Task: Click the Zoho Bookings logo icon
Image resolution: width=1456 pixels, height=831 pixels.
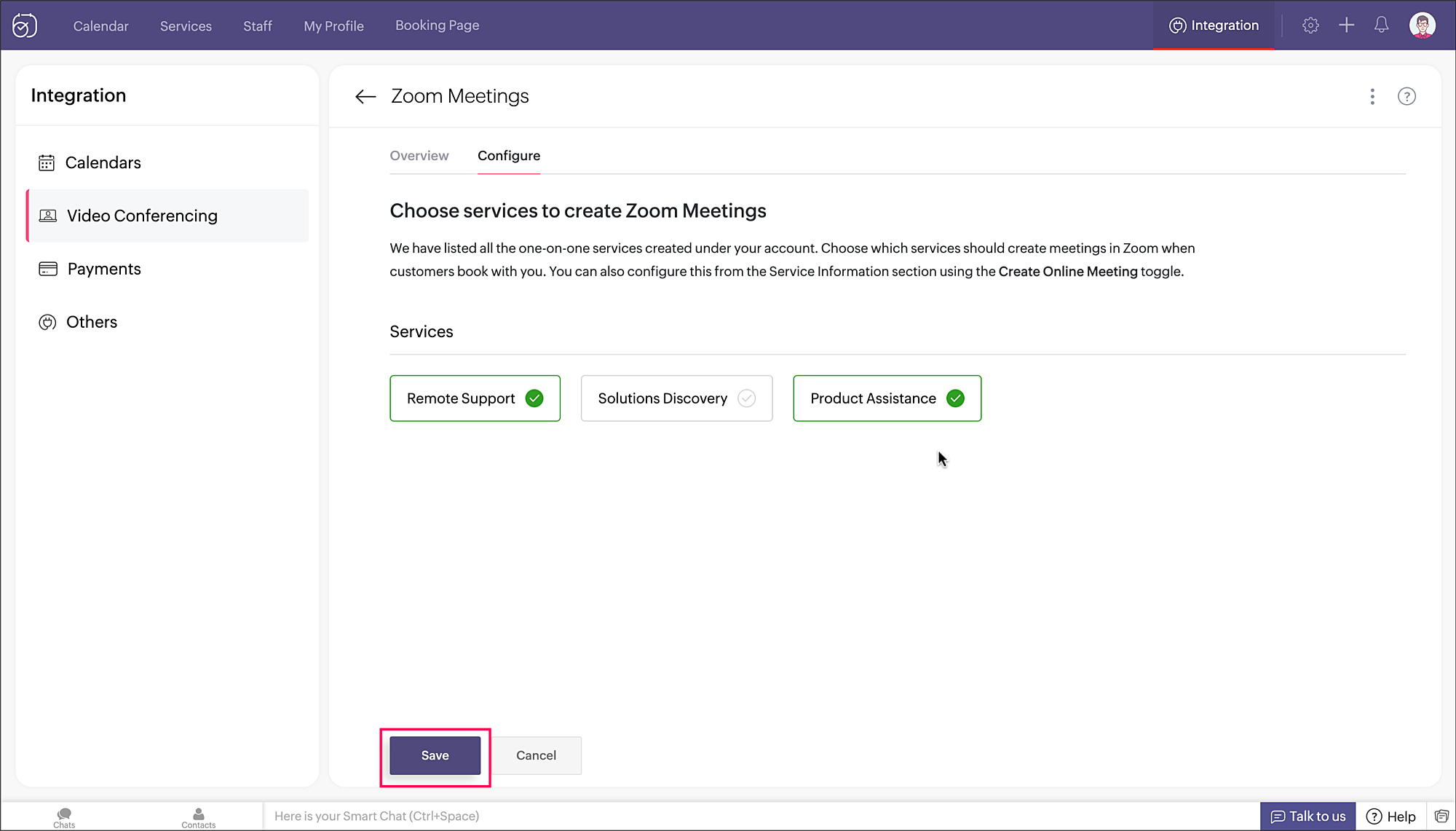Action: [x=25, y=25]
